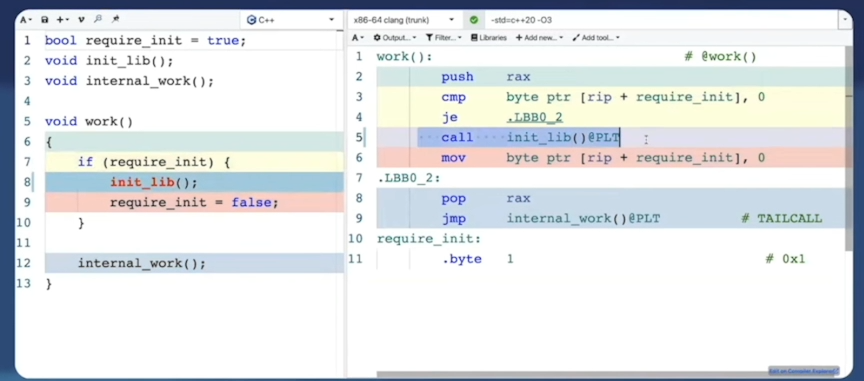
Task: Open the x86-64 clang (trunk) compiler dropdown
Action: tap(404, 20)
